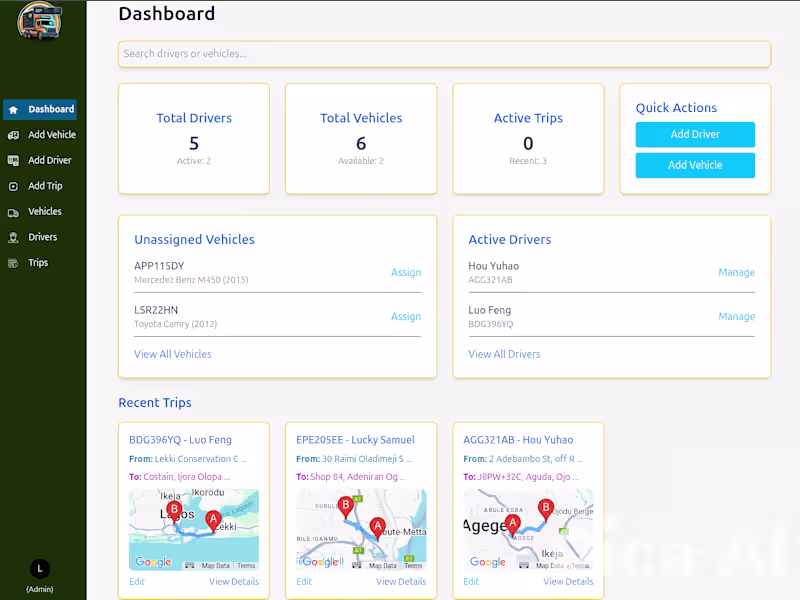This screenshot has width=800, height=600.
Task: Click the Total Vehicles card
Action: coord(361,139)
